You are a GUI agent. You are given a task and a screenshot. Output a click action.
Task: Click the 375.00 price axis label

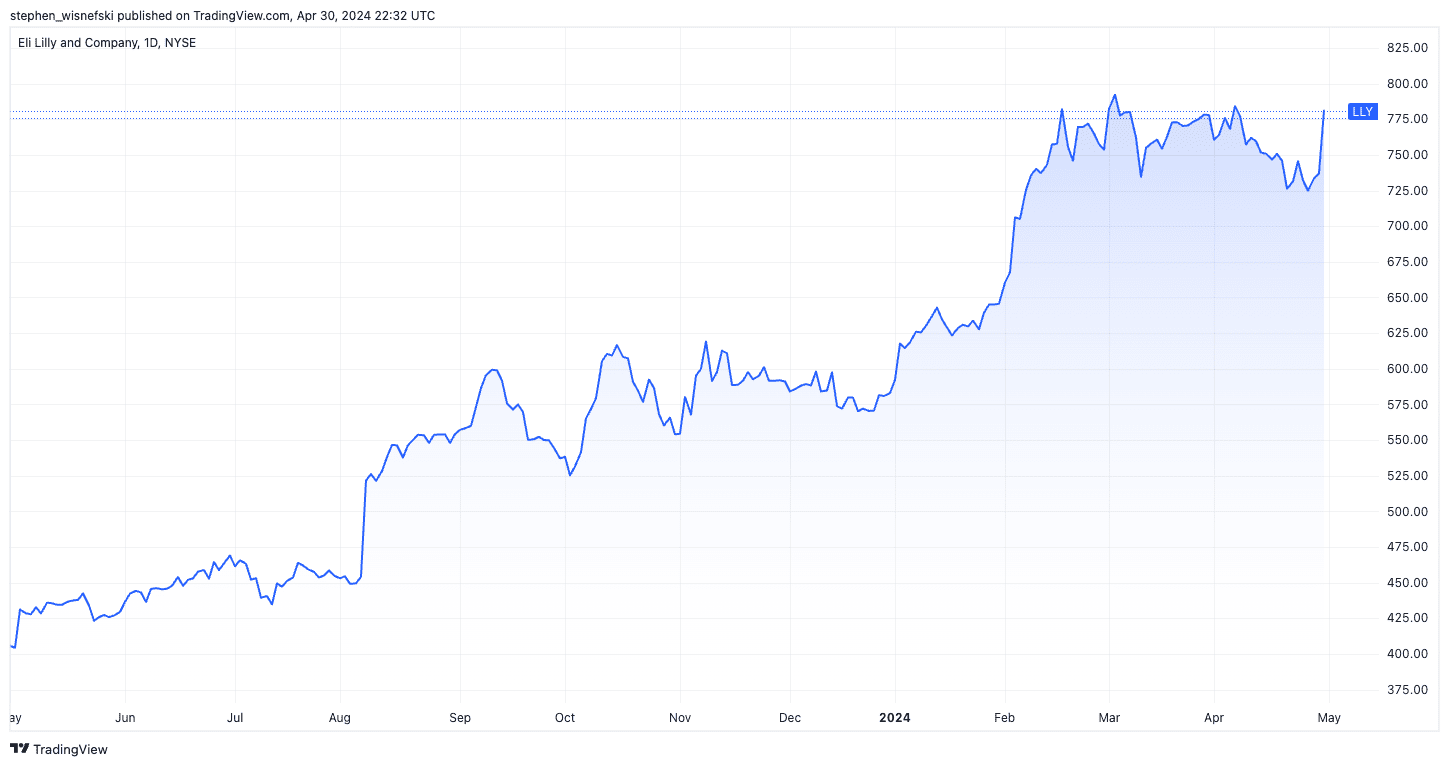coord(1406,690)
